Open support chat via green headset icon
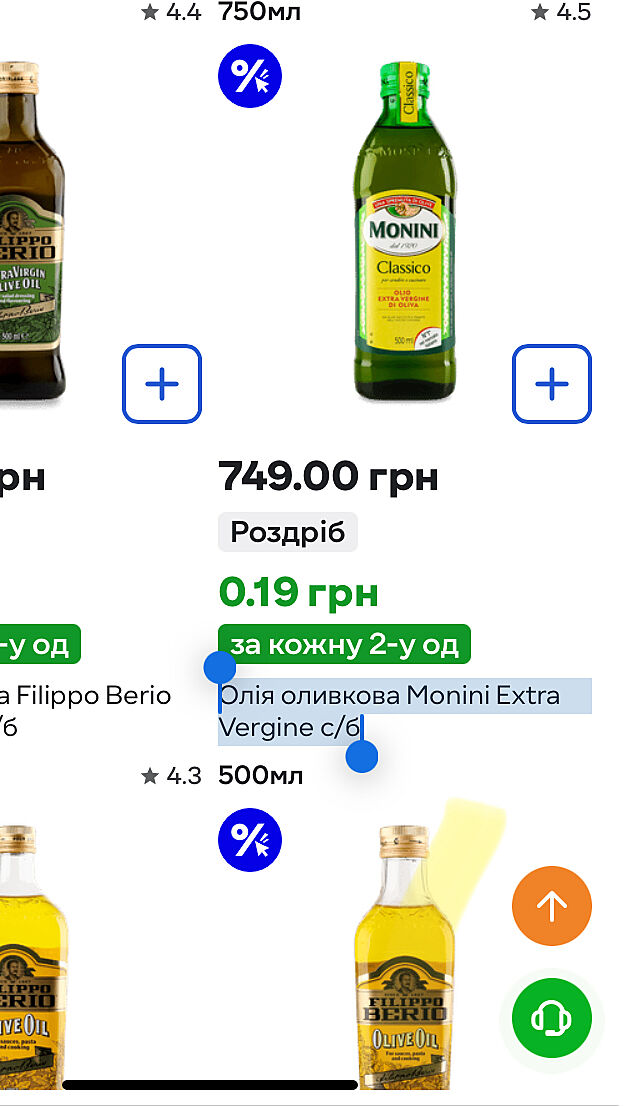The width and height of the screenshot is (624, 1106). tap(552, 1019)
